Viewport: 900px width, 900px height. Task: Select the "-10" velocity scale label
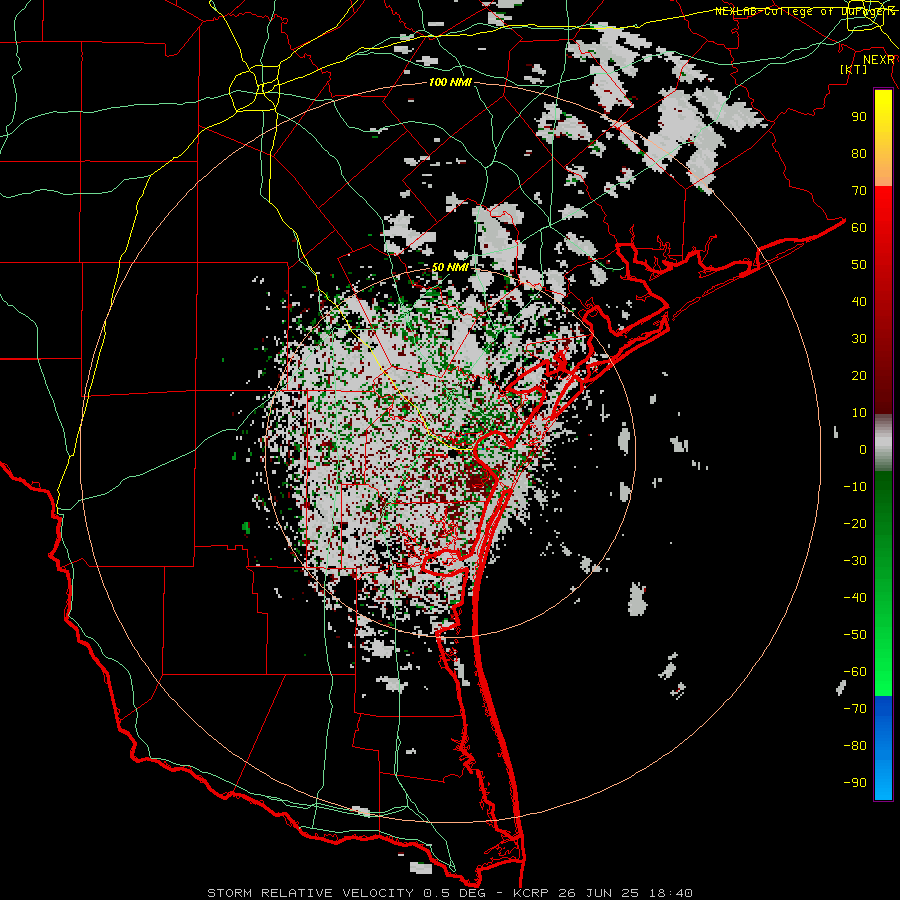coord(855,487)
